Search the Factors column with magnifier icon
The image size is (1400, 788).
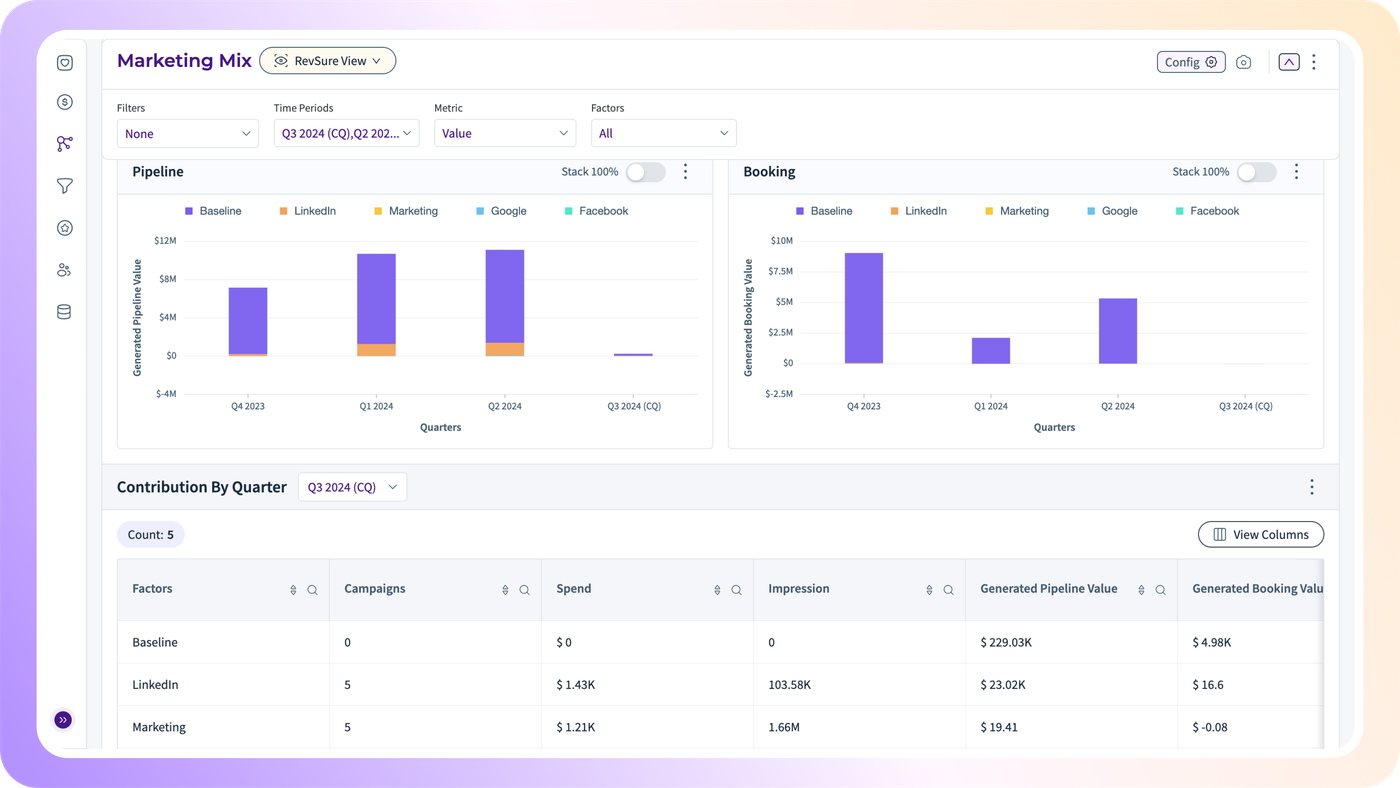pos(312,590)
